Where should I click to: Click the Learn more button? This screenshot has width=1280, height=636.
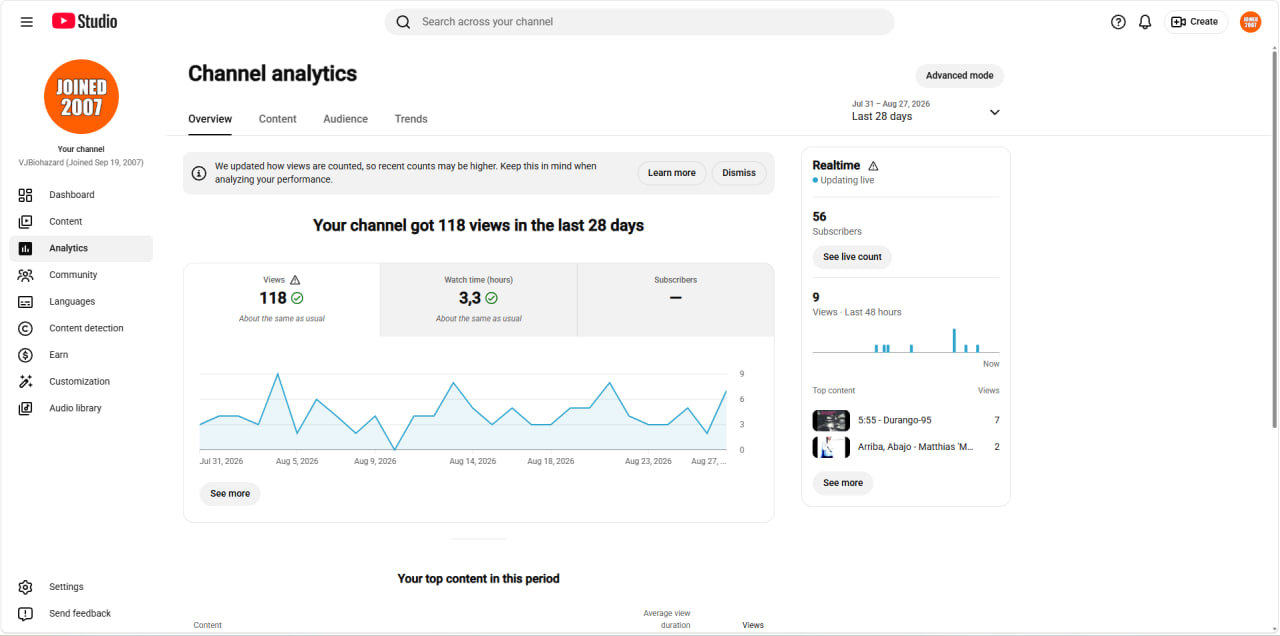[x=672, y=173]
